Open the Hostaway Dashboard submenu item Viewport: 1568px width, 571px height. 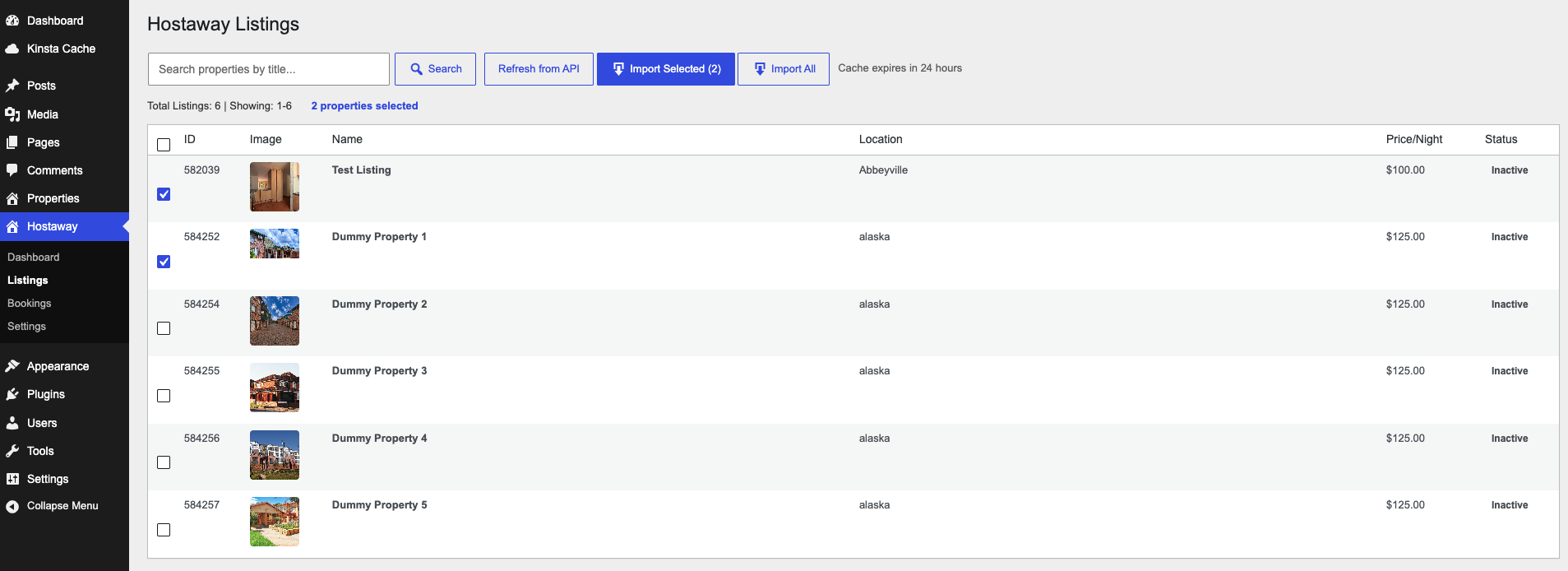(x=34, y=258)
